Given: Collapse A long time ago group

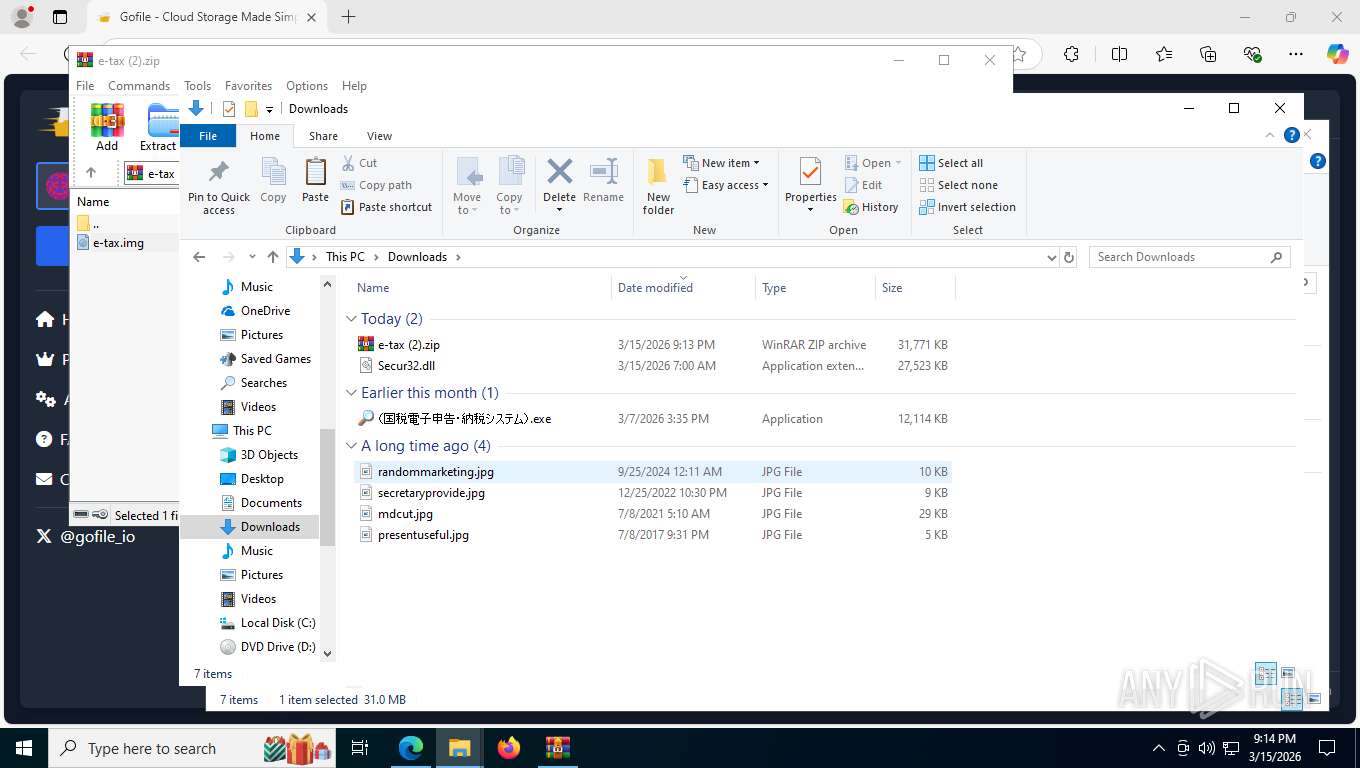Looking at the screenshot, I should click(351, 446).
